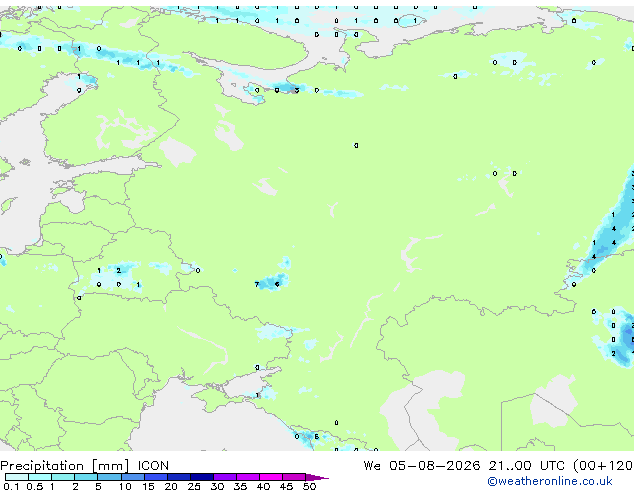The image size is (634, 490).
Task: Pick the legend swatch between 20 and 25
Action: point(179,477)
